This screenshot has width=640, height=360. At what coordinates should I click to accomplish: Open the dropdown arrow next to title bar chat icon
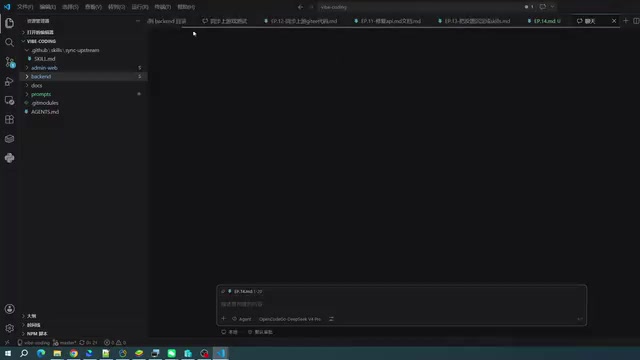[x=552, y=7]
